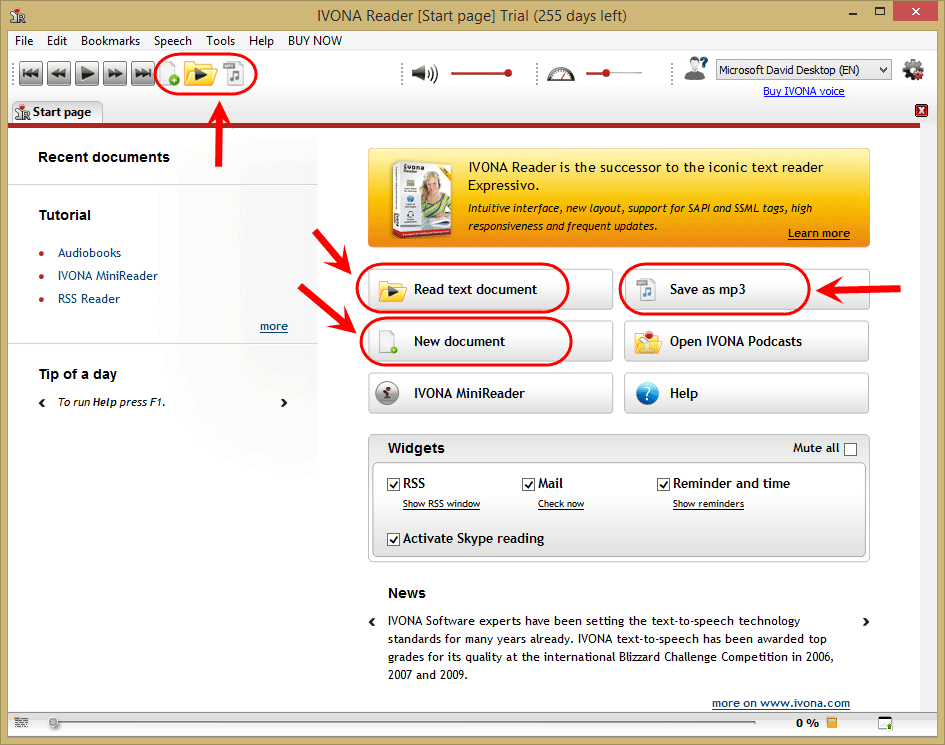Open the voice selection dropdown
945x745 pixels.
click(x=803, y=70)
